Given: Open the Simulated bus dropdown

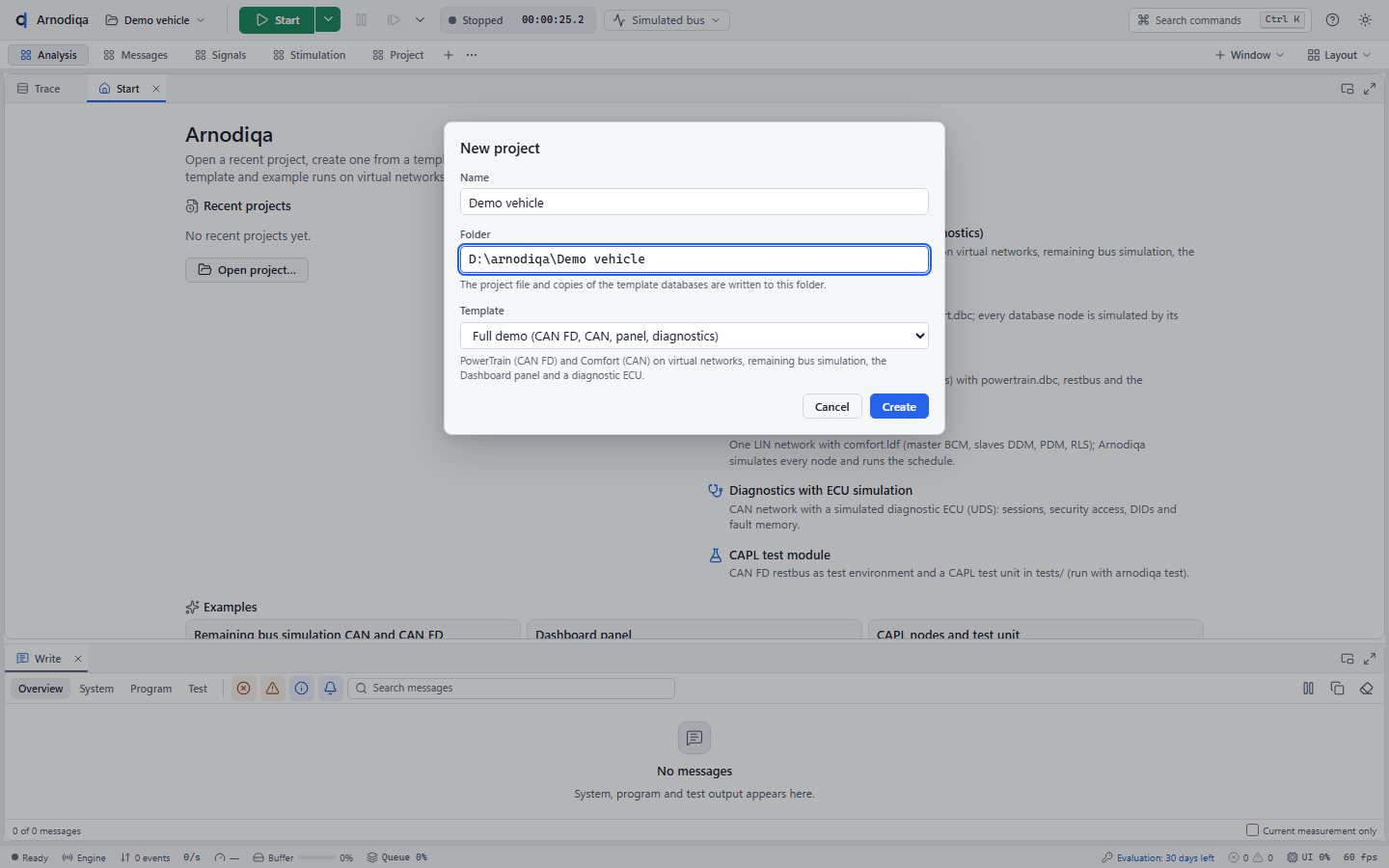Looking at the screenshot, I should pyautogui.click(x=667, y=19).
